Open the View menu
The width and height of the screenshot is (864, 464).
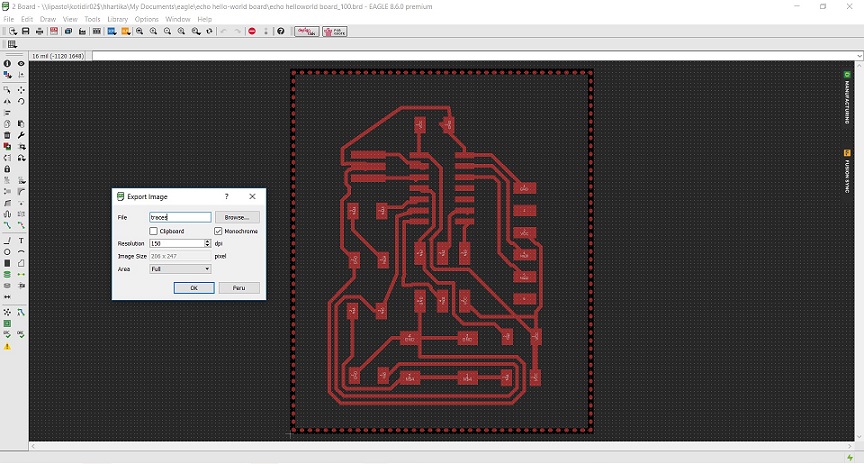click(70, 19)
